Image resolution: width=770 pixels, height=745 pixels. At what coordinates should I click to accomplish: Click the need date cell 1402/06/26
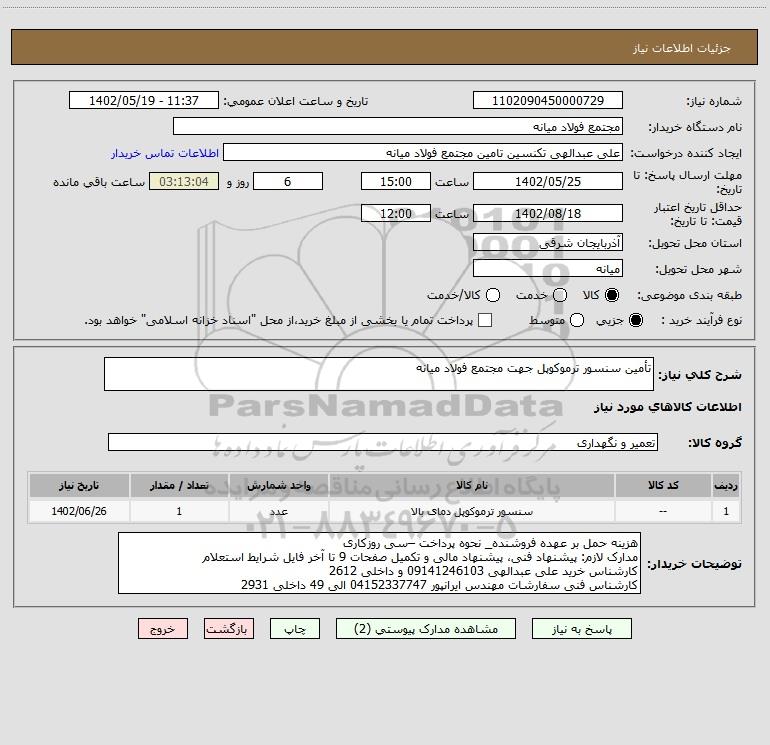(79, 511)
